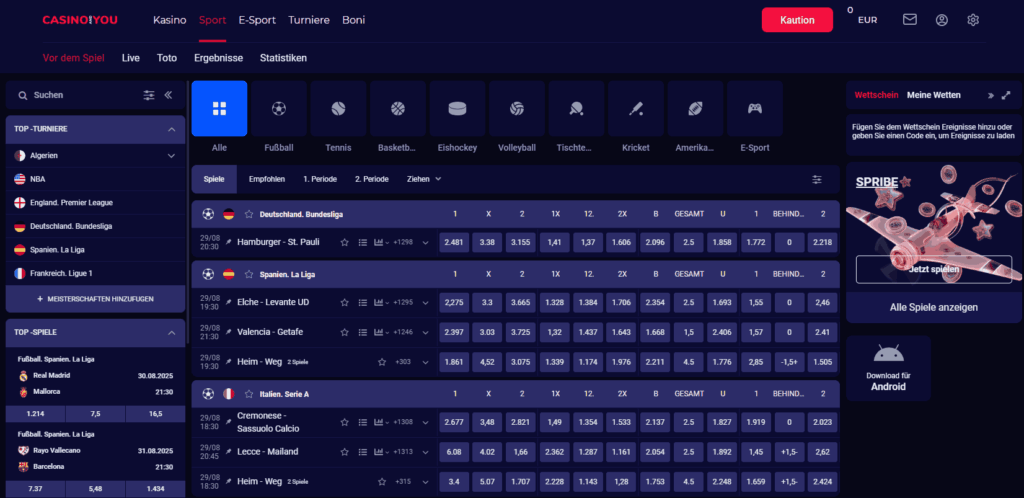Select odds 1.214 for Real Madrid
The height and width of the screenshot is (498, 1024).
click(x=35, y=414)
